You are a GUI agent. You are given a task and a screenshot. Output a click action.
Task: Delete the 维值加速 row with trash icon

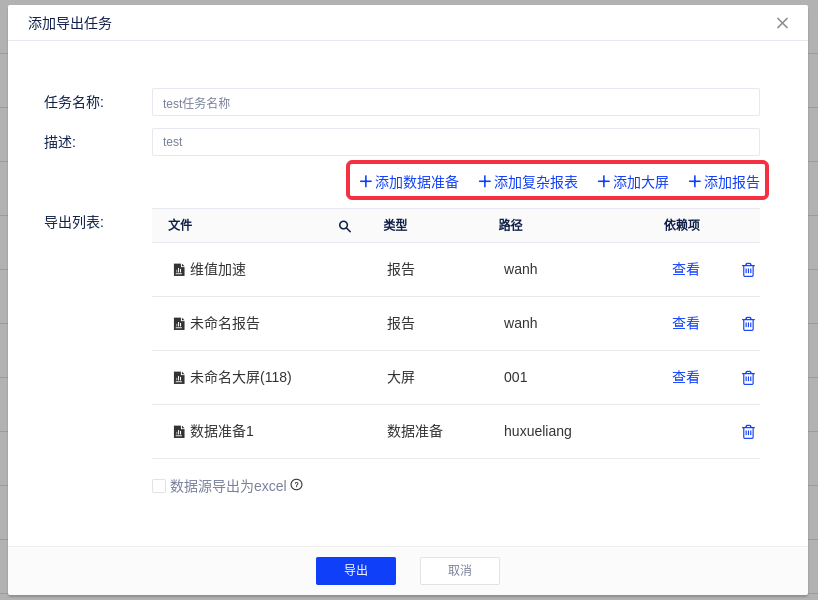coord(748,270)
